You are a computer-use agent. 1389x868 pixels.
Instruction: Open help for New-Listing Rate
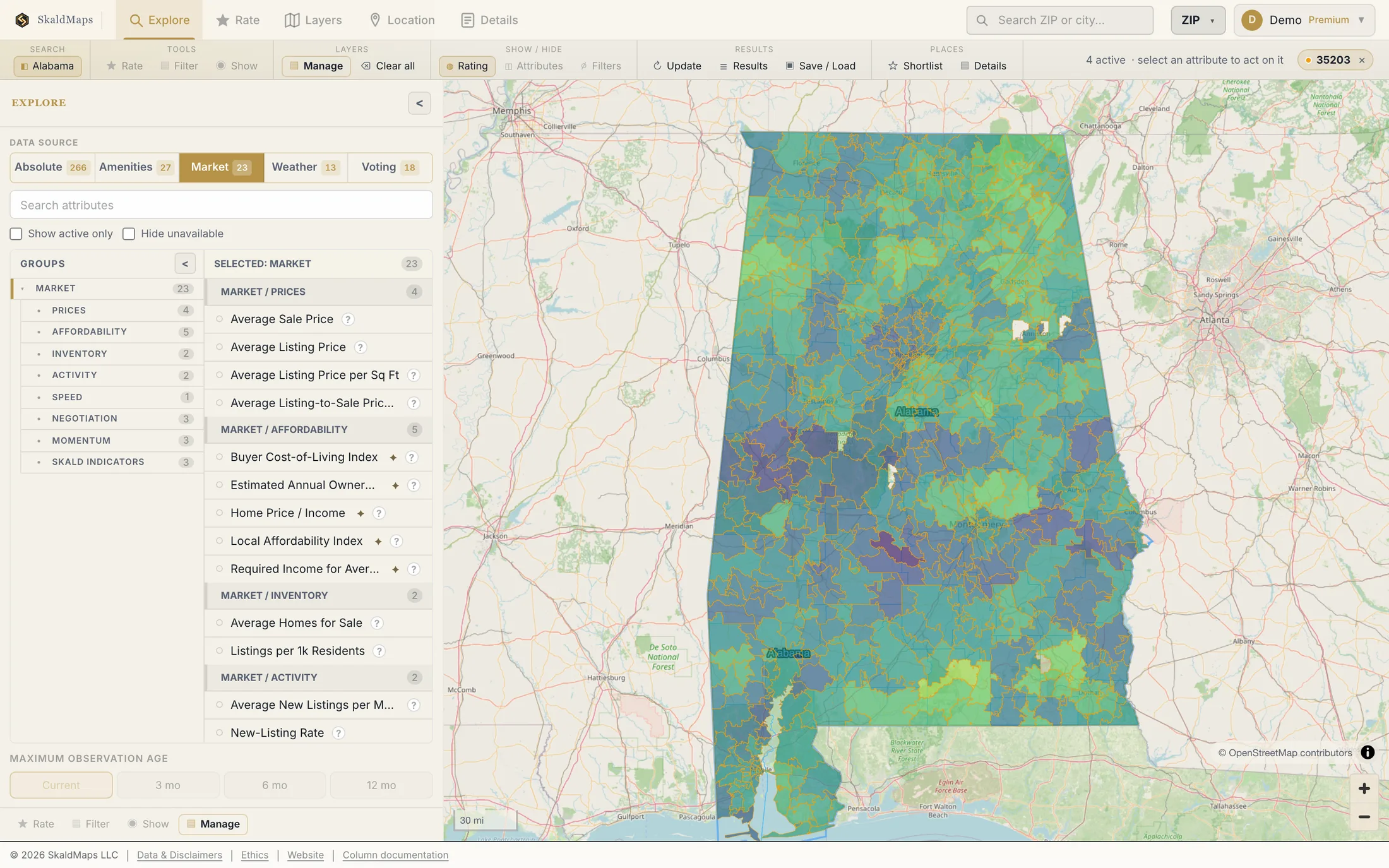pyautogui.click(x=338, y=733)
